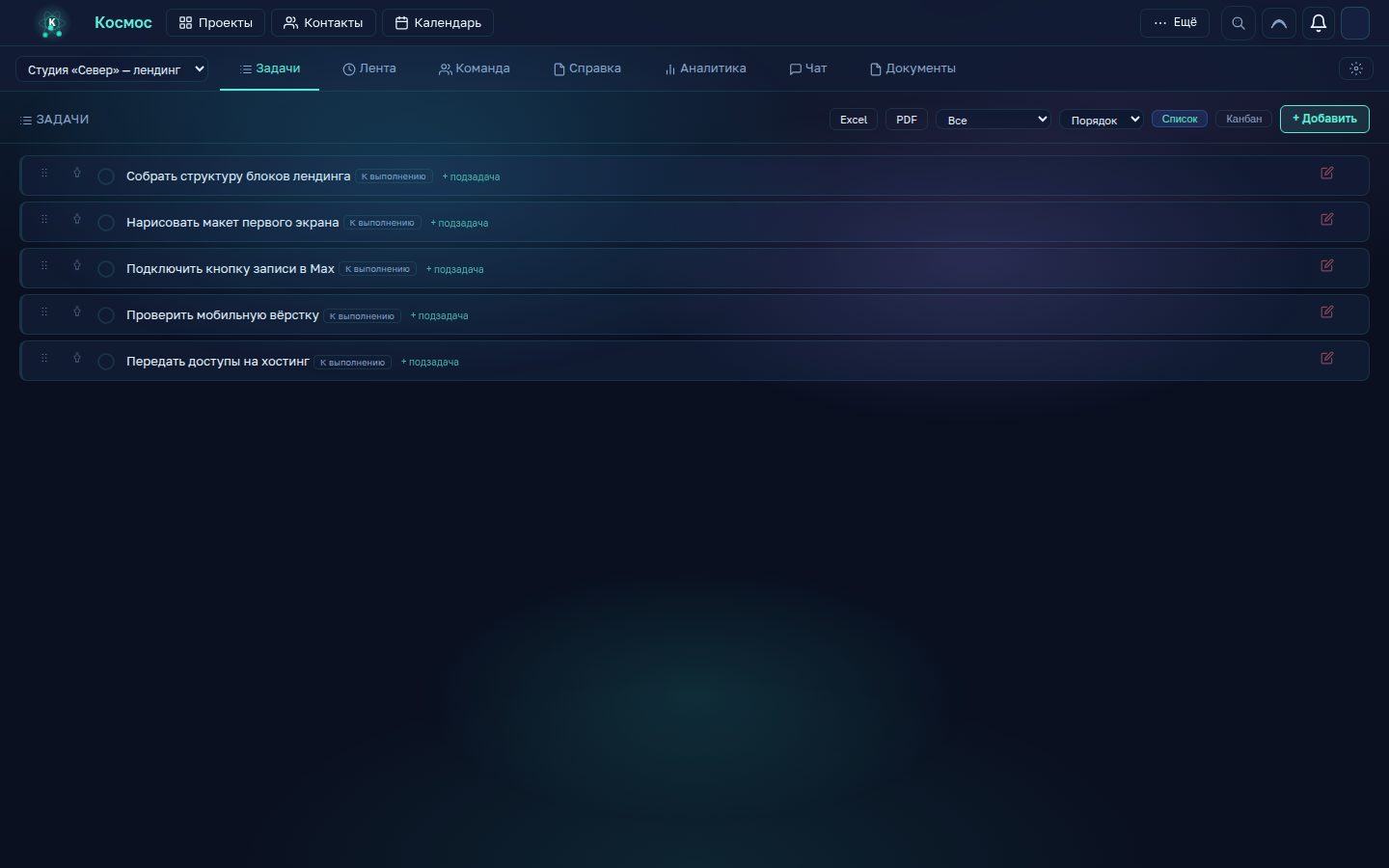Click up-arrow icon on "Проверить мобильную вёрстку"
Screen dimensions: 1389x868
pyautogui.click(x=77, y=312)
